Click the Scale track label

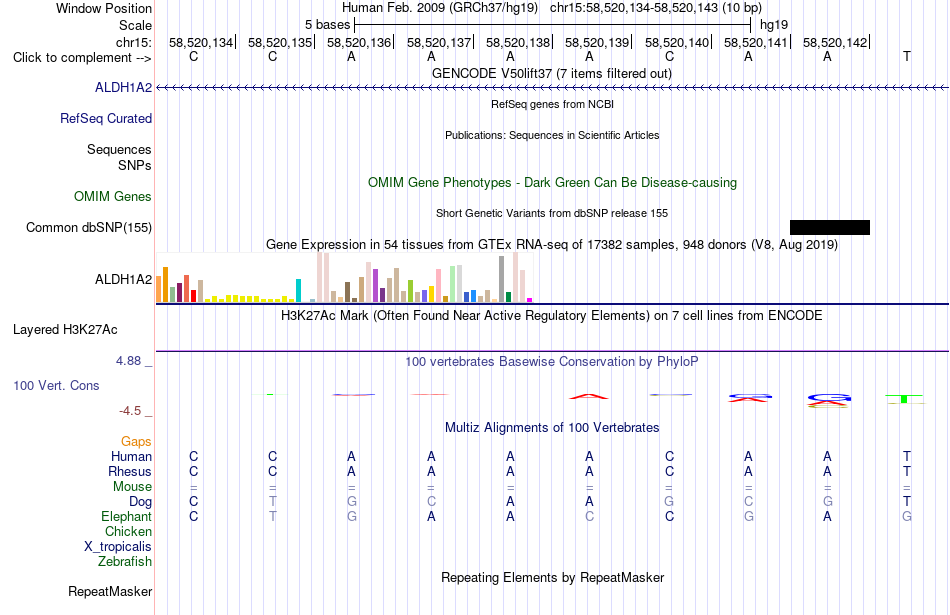(x=135, y=25)
